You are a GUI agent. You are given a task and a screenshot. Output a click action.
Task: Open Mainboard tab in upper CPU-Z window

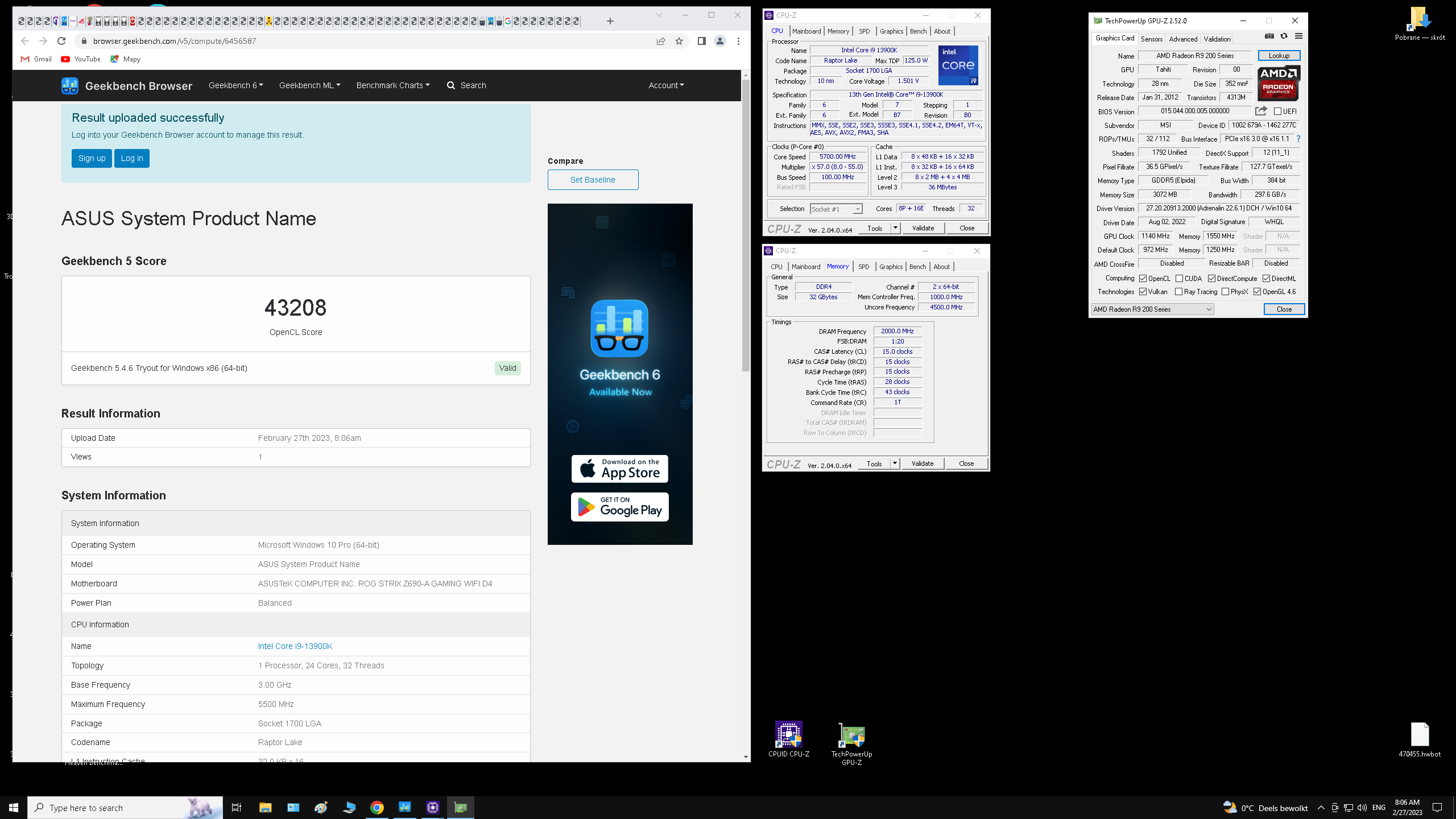(x=806, y=31)
